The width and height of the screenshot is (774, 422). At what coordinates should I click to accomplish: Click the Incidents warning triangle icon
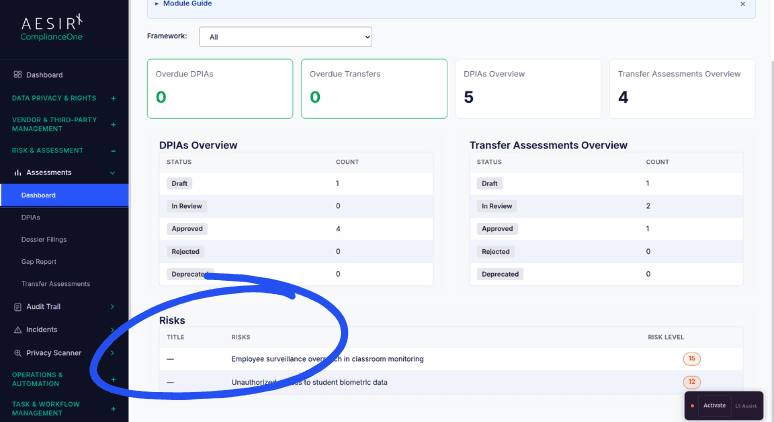pos(18,330)
